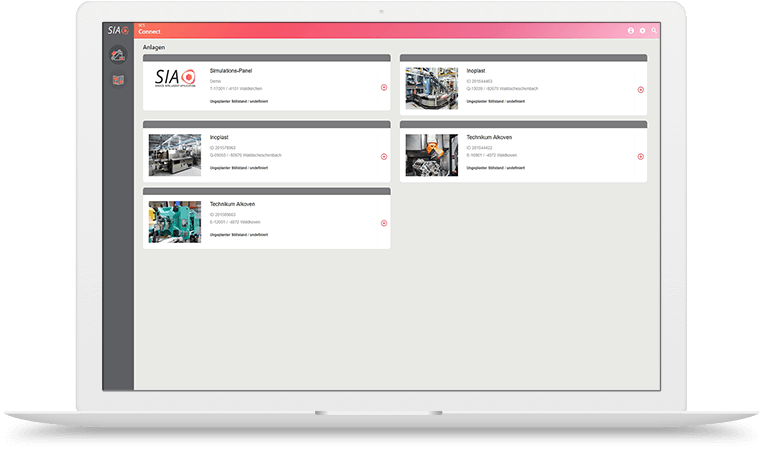The height and width of the screenshot is (449, 763).
Task: Click status icon on Technikum Alkoven card with turquoise machine
Action: (x=384, y=223)
